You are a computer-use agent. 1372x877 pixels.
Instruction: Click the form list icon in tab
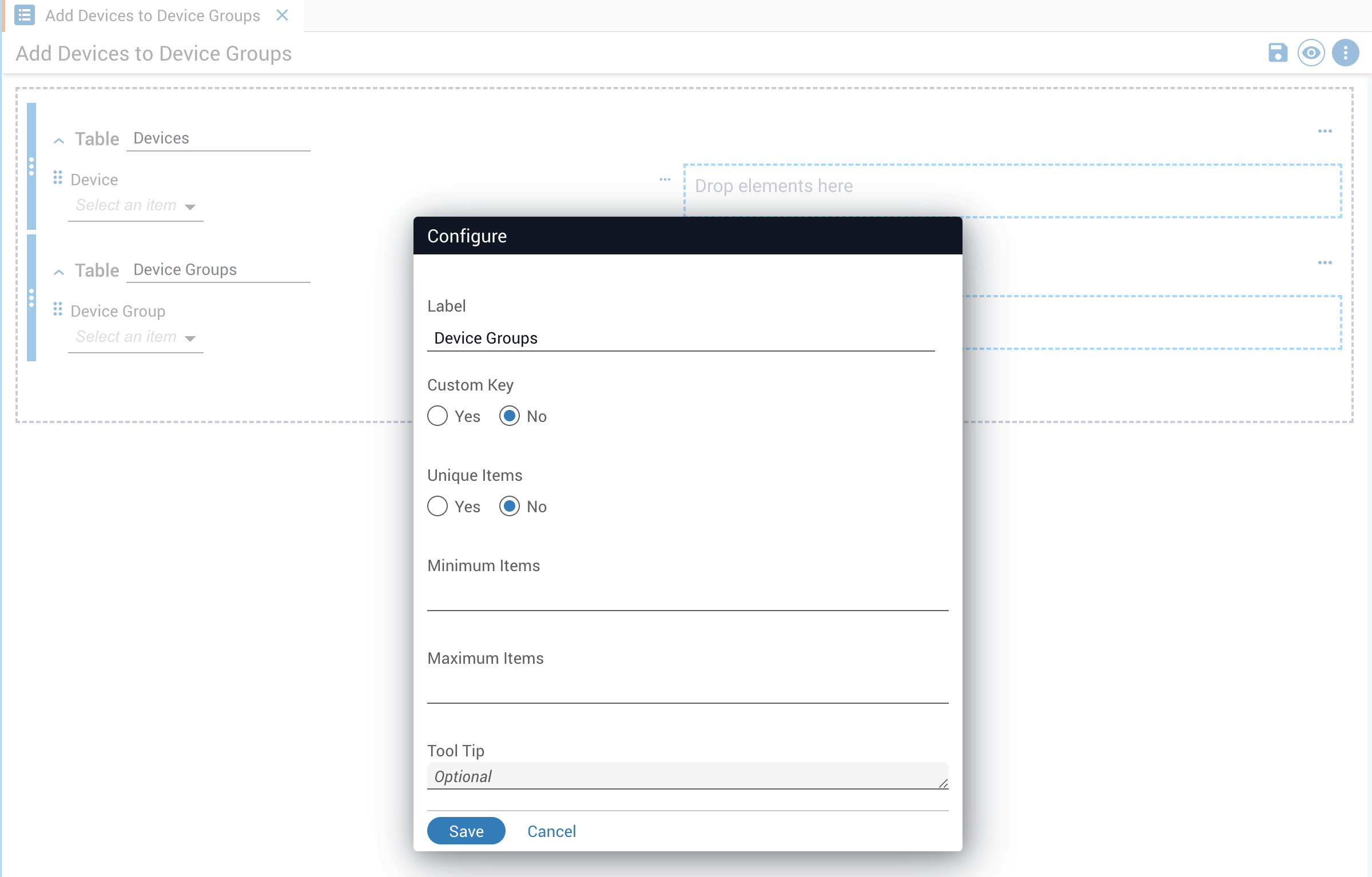tap(25, 15)
